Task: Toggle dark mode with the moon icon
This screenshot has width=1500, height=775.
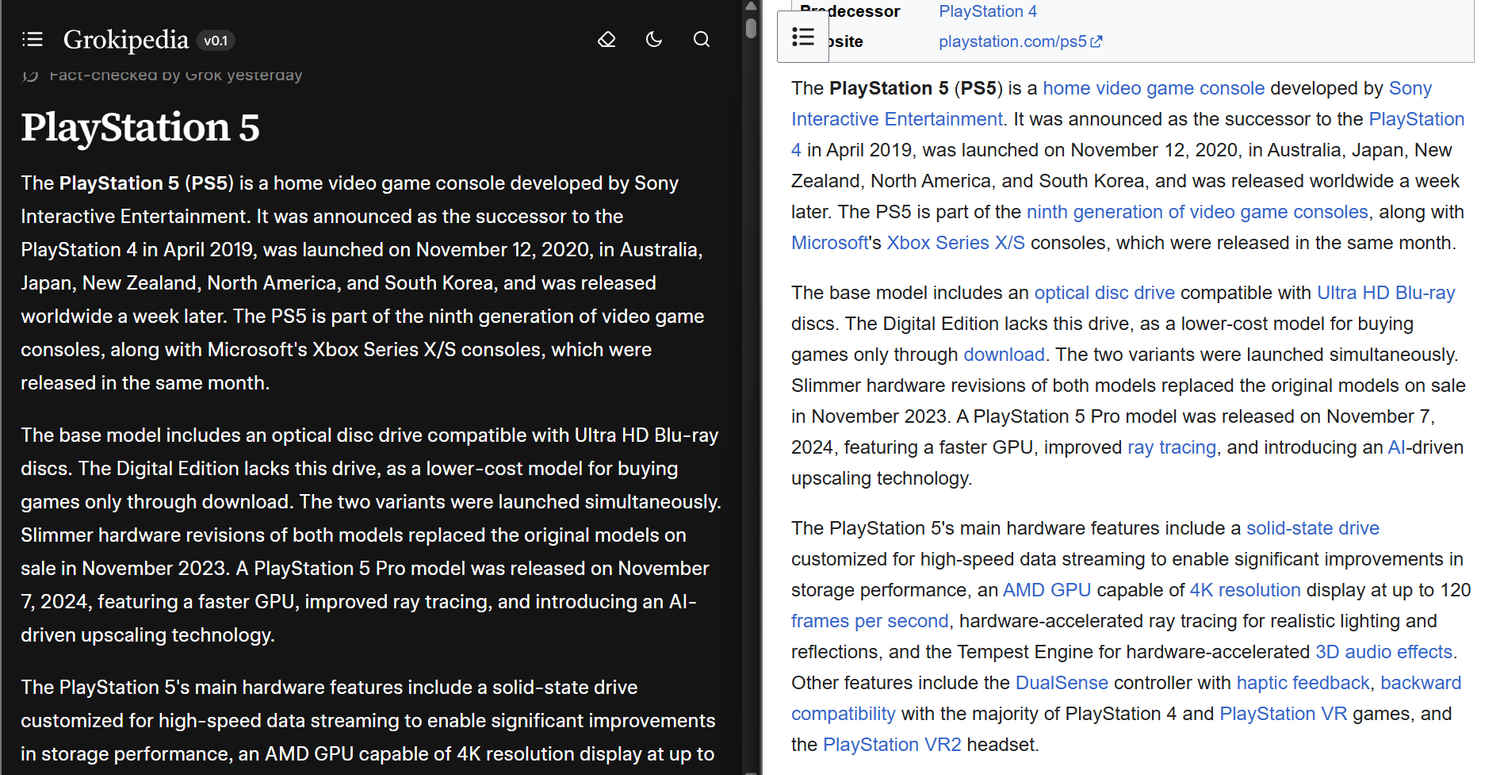Action: [654, 39]
